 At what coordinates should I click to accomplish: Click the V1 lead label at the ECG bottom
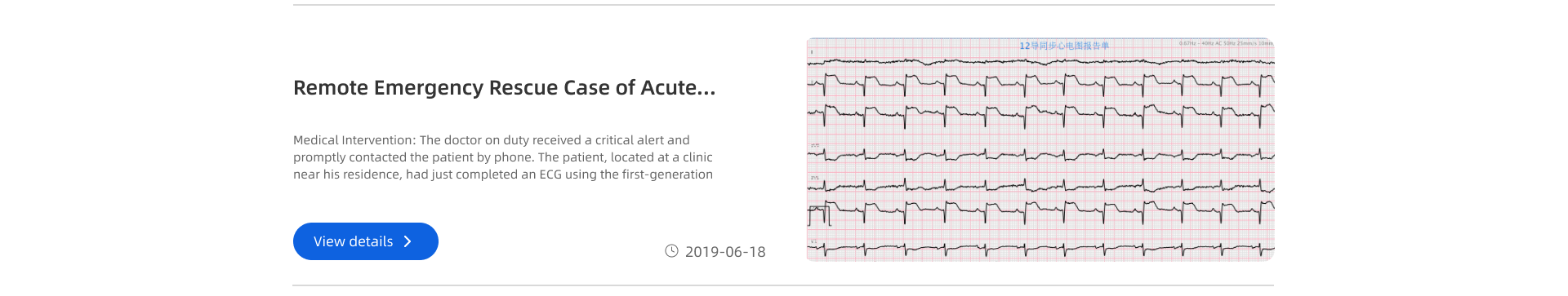click(813, 241)
